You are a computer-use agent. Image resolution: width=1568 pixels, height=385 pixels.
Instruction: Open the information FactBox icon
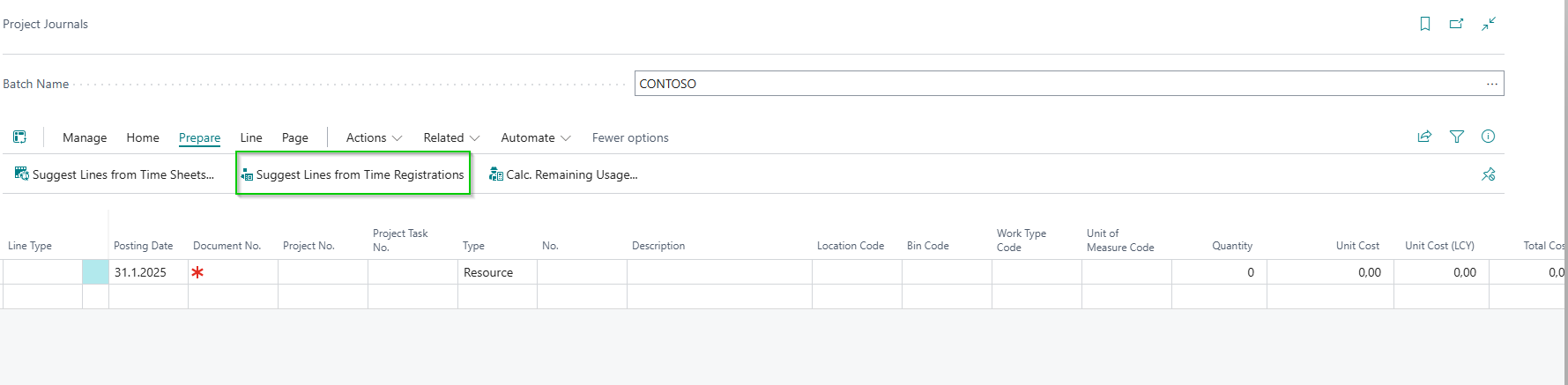pos(1489,137)
